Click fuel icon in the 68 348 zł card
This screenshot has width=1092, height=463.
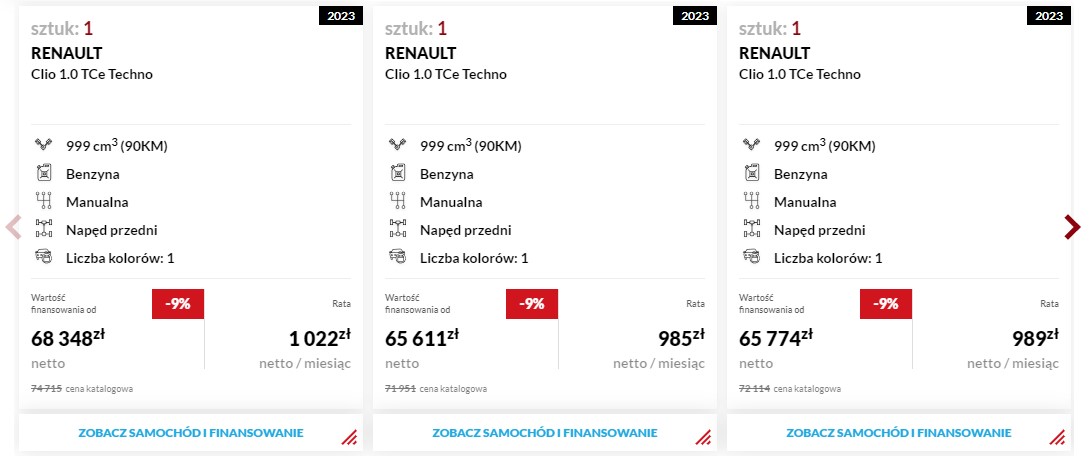(43, 173)
